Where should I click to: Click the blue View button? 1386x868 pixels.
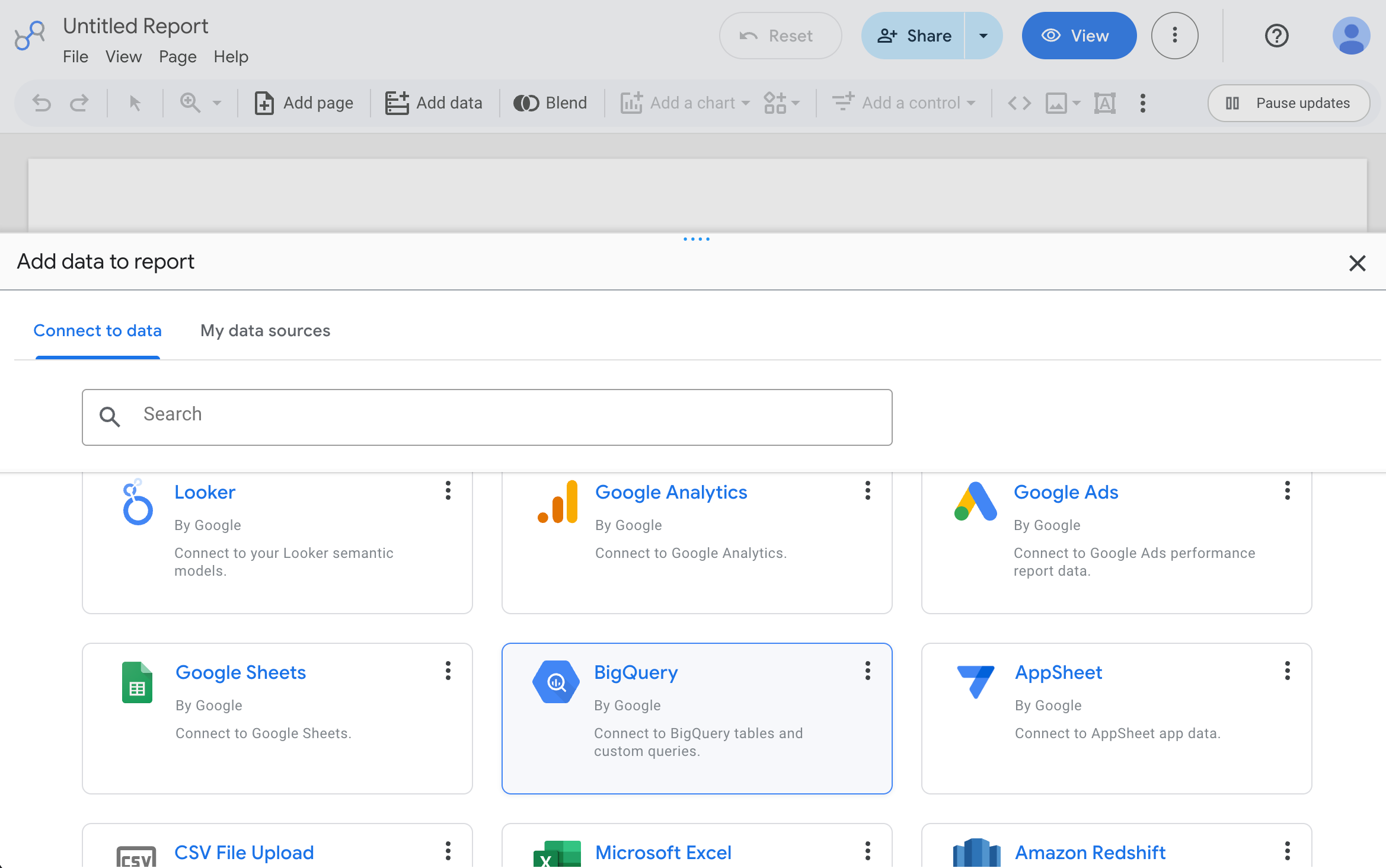point(1079,36)
